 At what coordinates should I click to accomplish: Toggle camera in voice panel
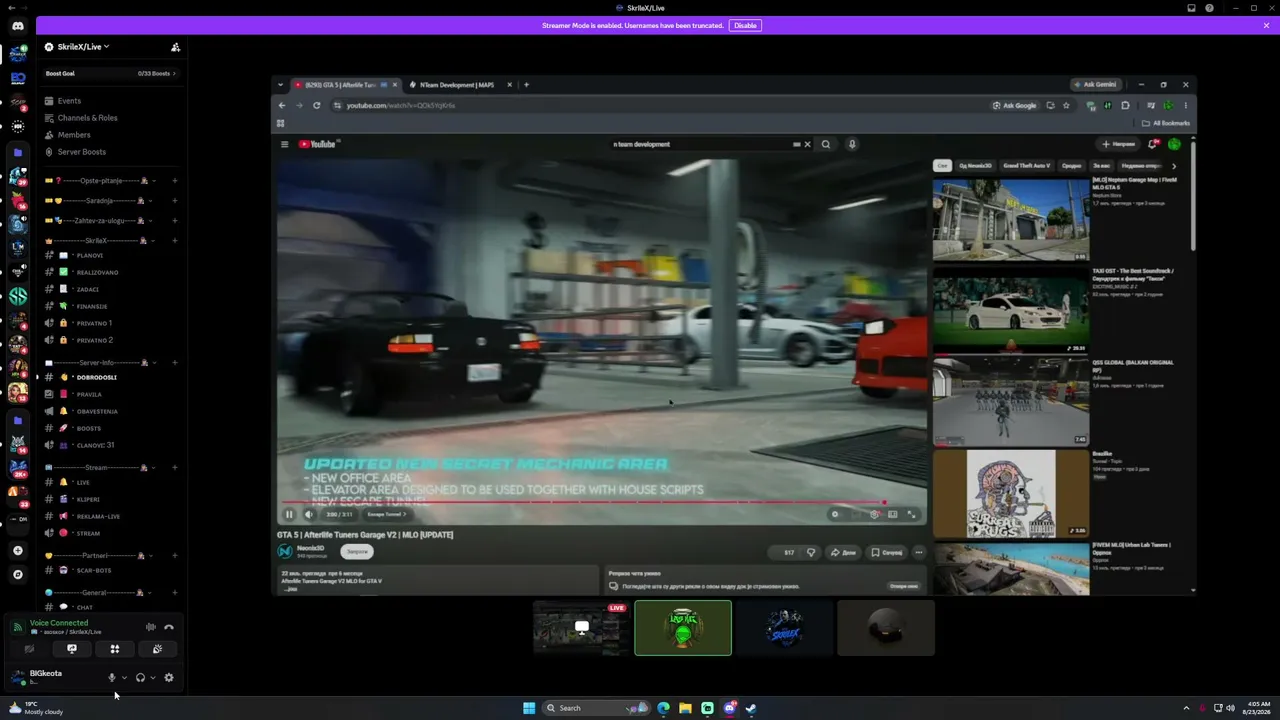tap(29, 649)
